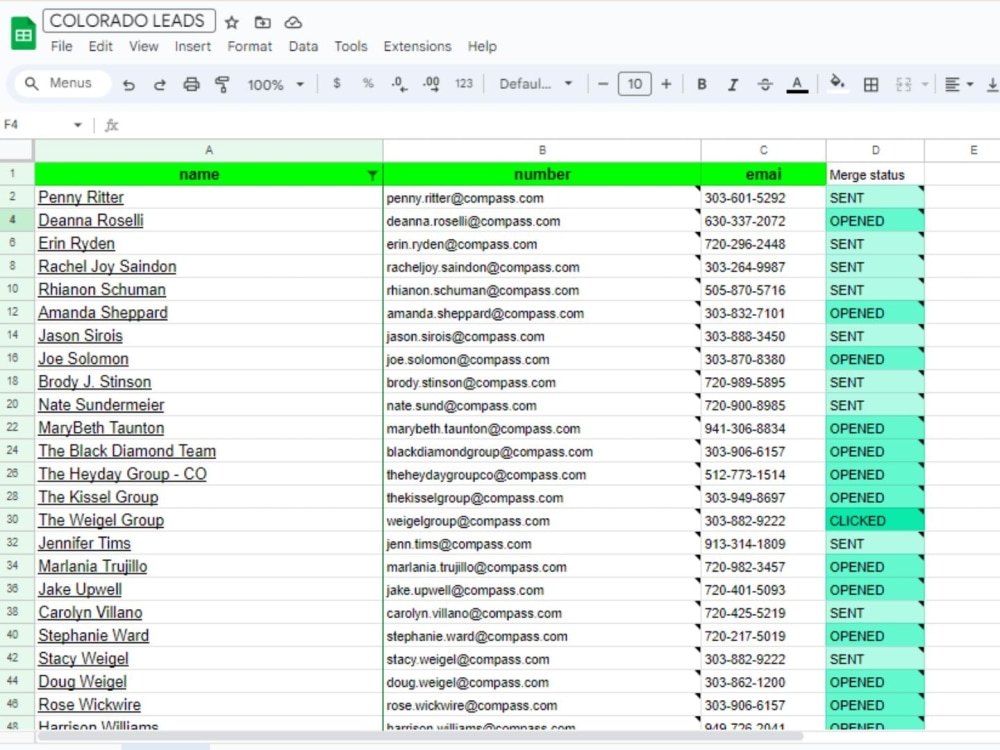This screenshot has width=1000, height=750.
Task: Format as currency with dollar icon
Action: (x=337, y=84)
